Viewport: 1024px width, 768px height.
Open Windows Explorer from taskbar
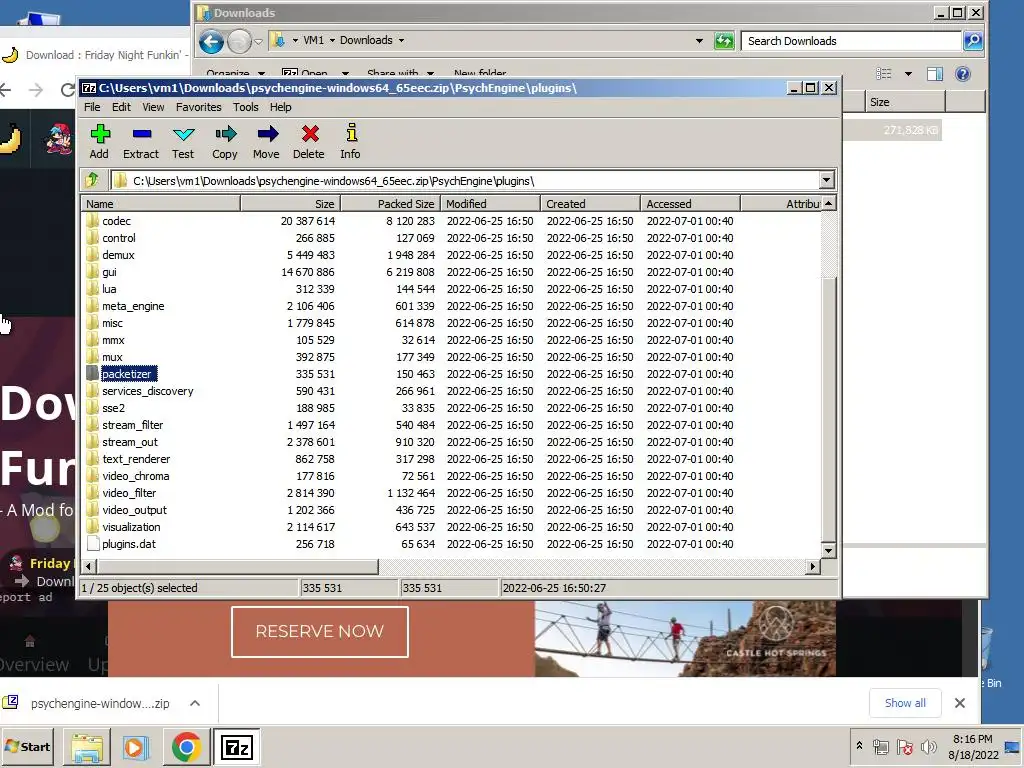coord(87,747)
